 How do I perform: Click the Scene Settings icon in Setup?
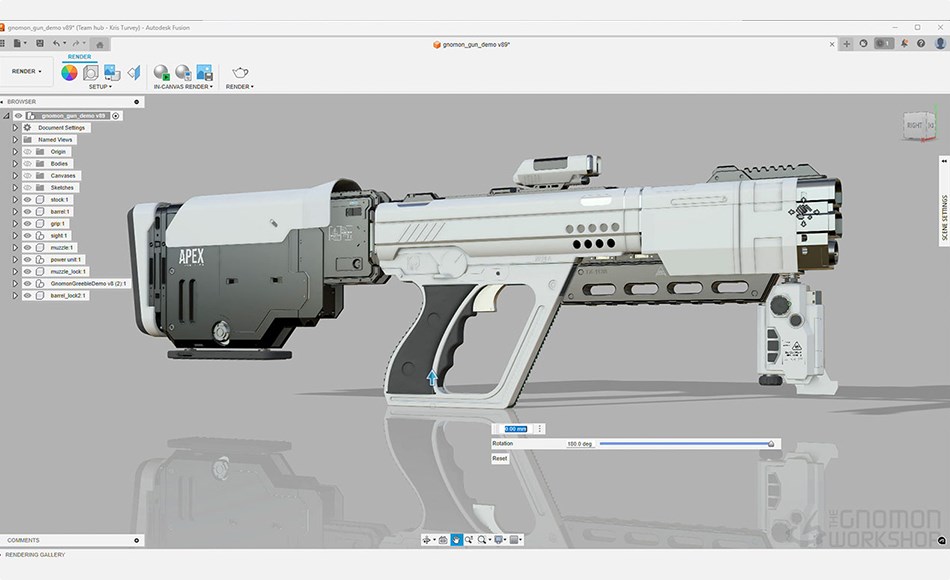click(91, 72)
